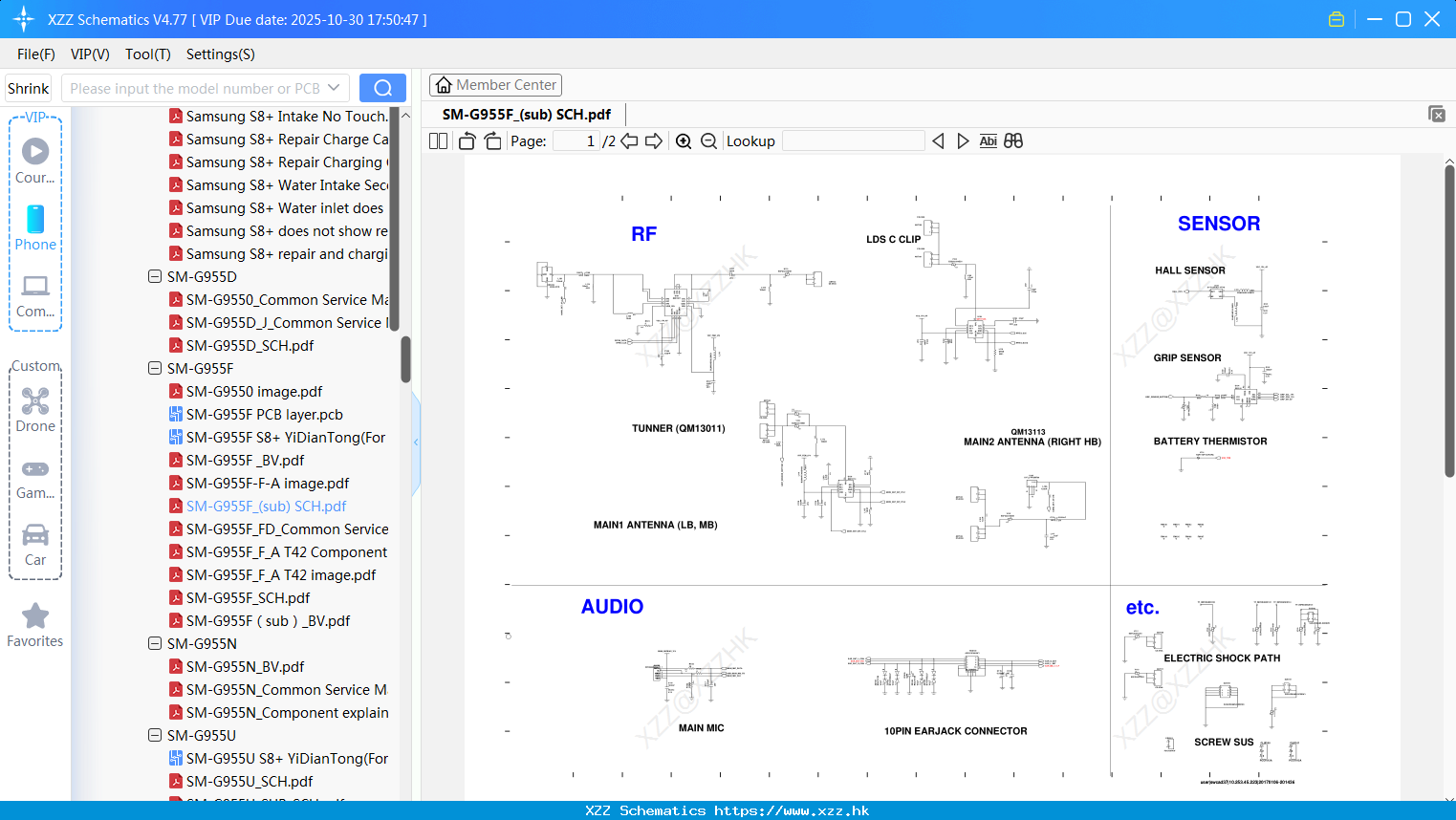Click the blue search button

382,88
